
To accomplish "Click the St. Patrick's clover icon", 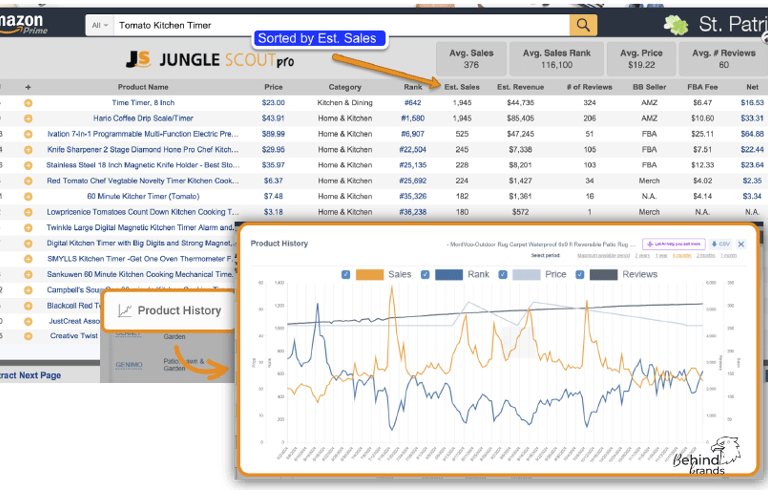I will (676, 24).
